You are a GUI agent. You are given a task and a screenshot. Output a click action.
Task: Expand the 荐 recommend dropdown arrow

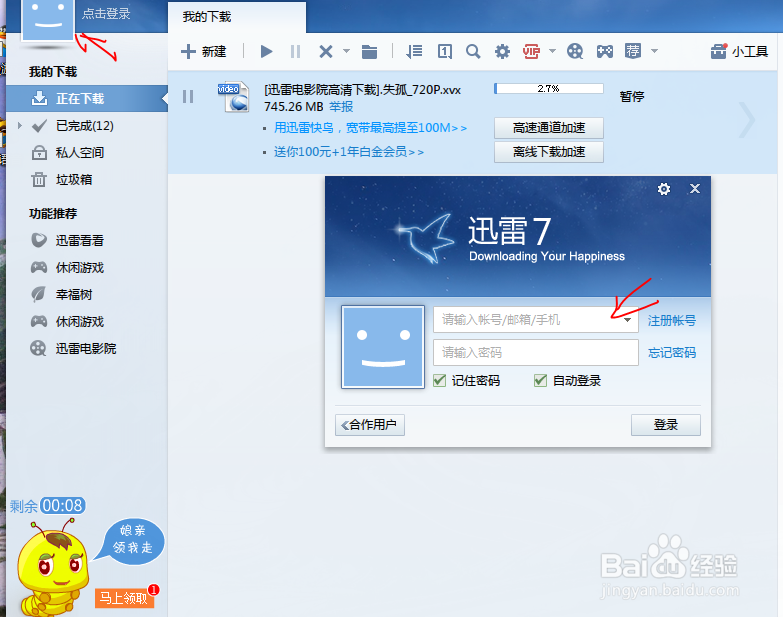point(654,51)
